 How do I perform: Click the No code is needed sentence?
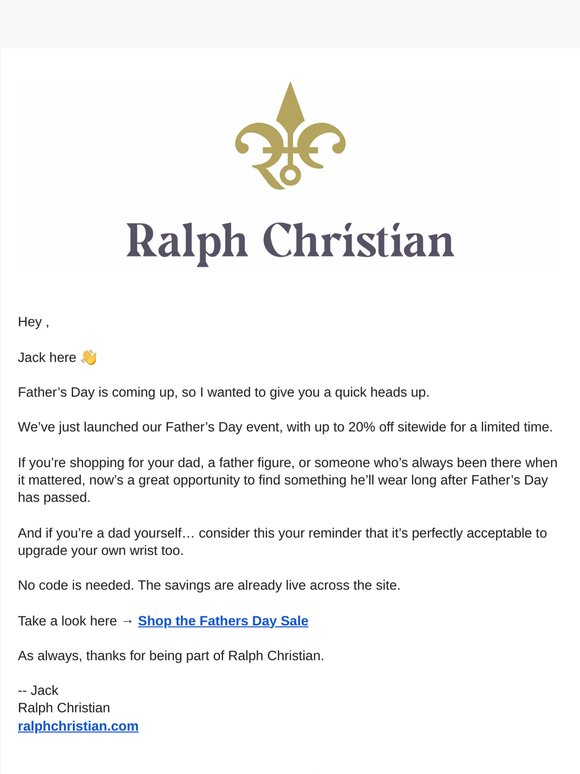point(209,585)
